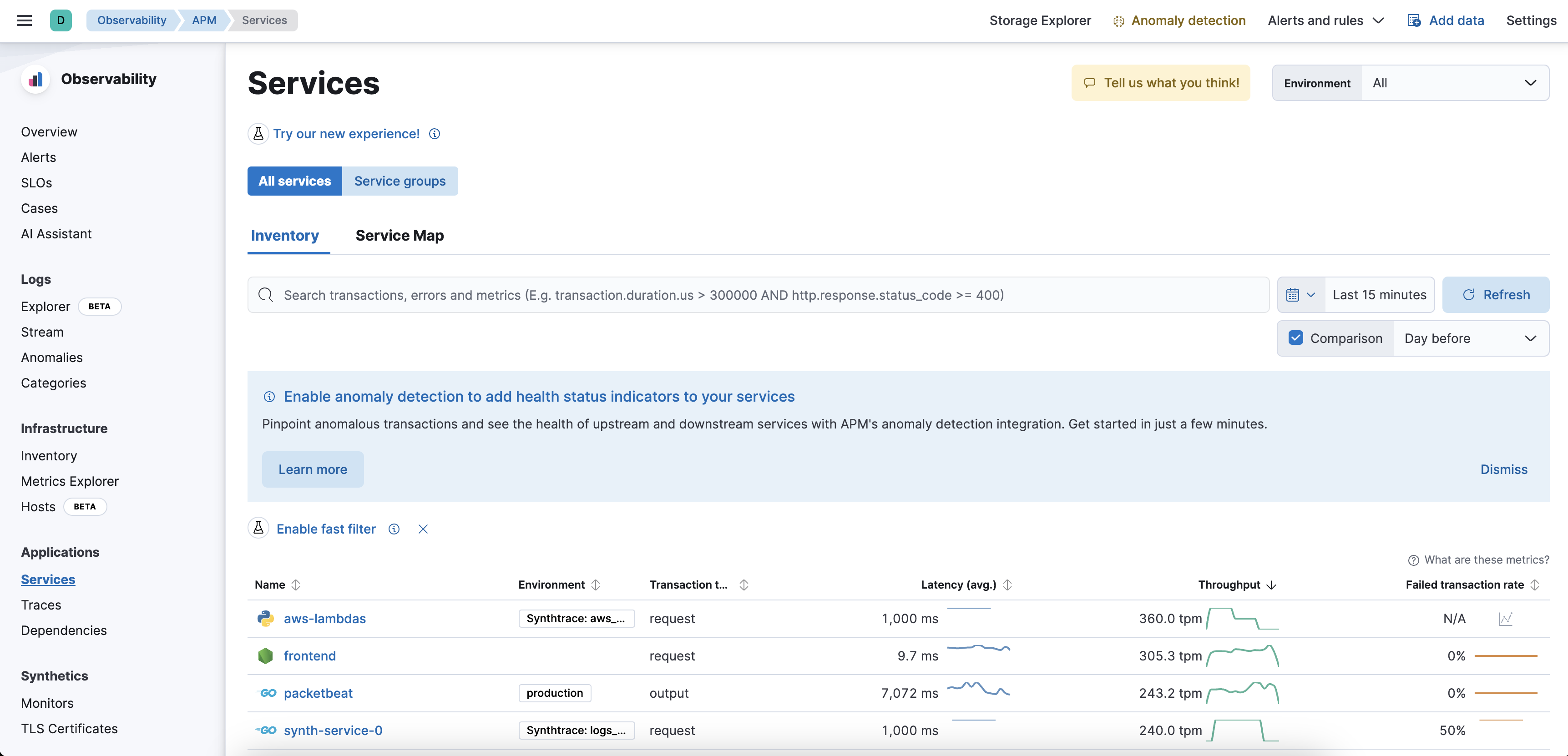Open Overview in the sidebar
Screen dimensions: 1568x756
(x=49, y=132)
